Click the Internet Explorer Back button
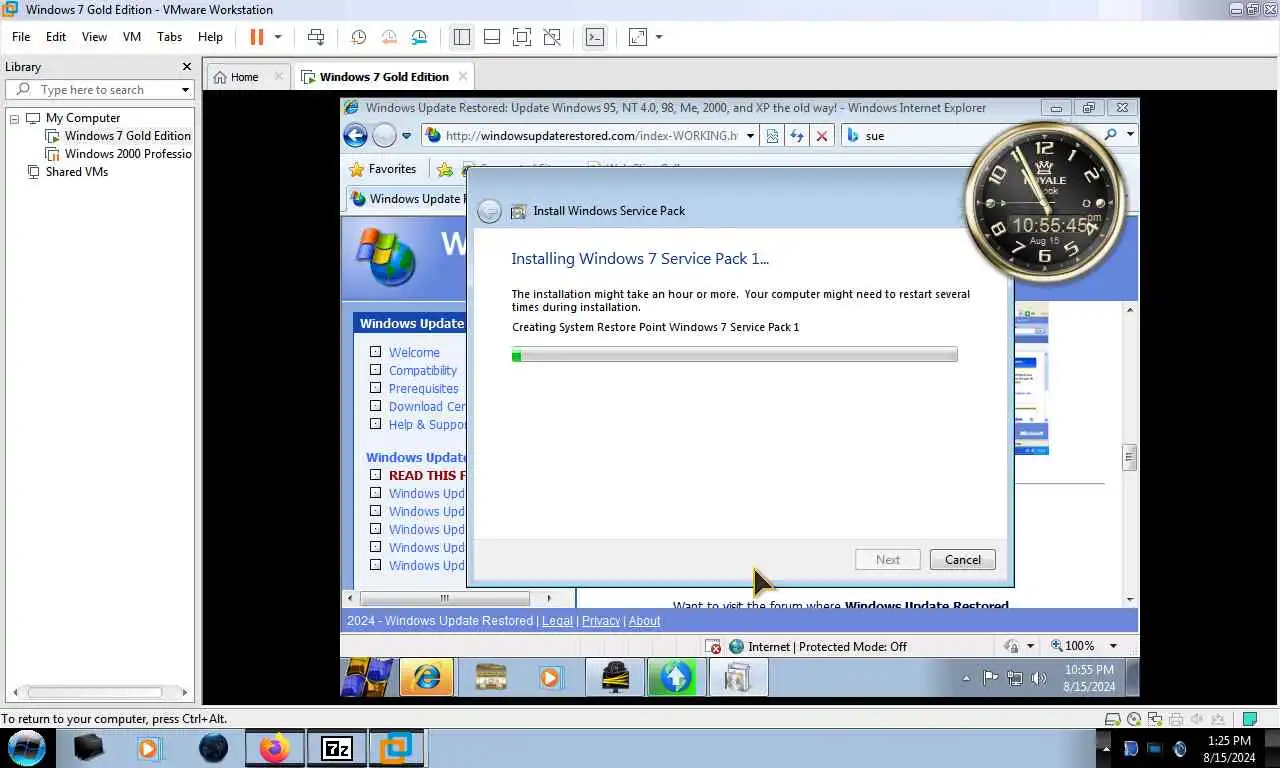The image size is (1280, 768). pos(355,135)
